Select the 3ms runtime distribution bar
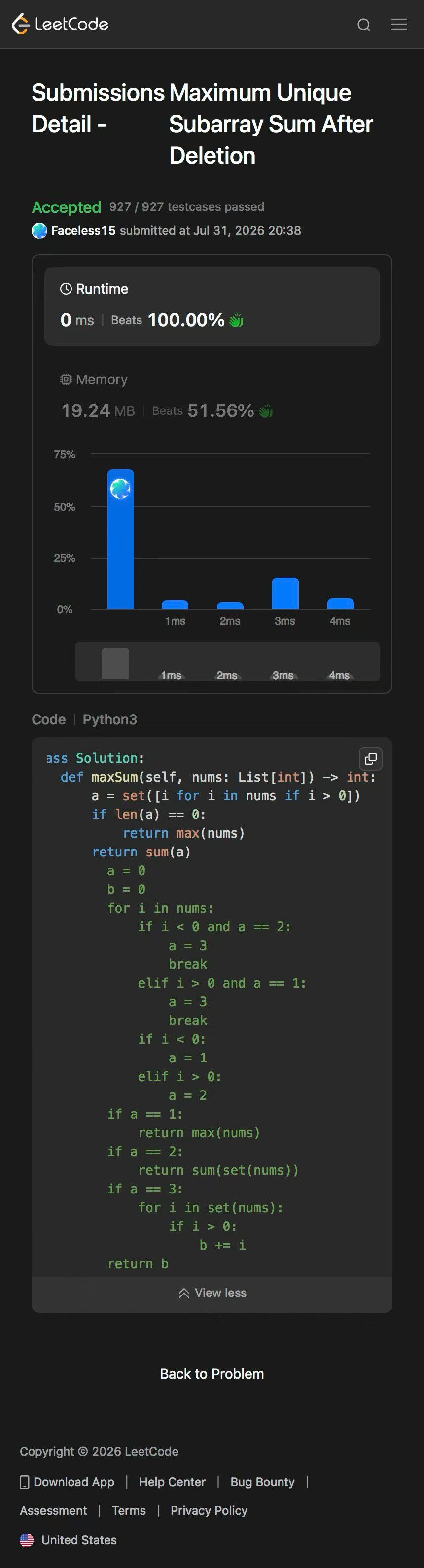The width and height of the screenshot is (424, 1568). point(285,593)
